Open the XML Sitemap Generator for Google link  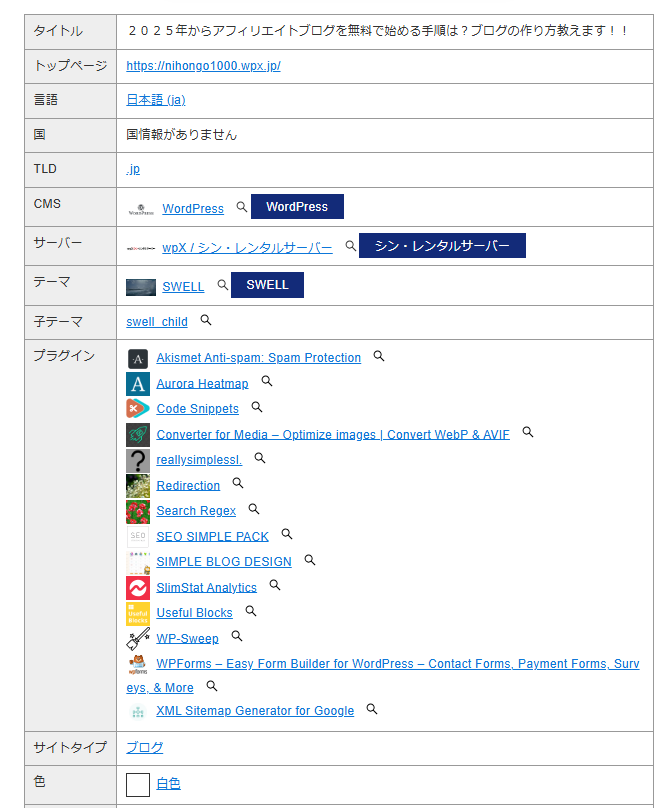[255, 711]
